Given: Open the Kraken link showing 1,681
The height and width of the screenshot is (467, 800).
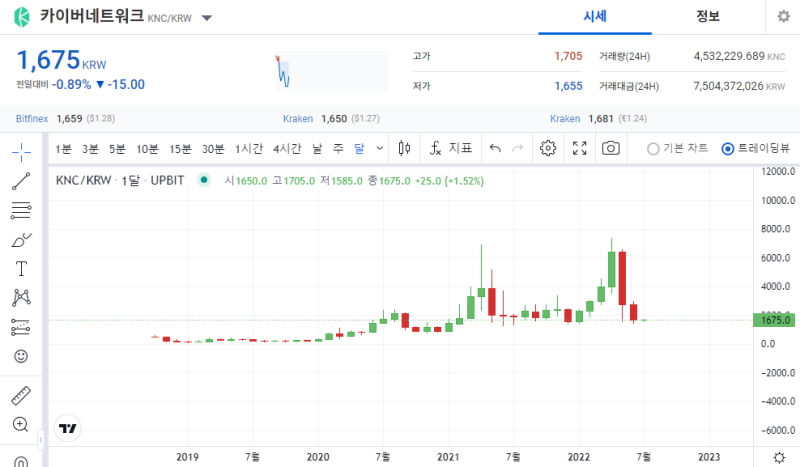Looking at the screenshot, I should point(565,118).
